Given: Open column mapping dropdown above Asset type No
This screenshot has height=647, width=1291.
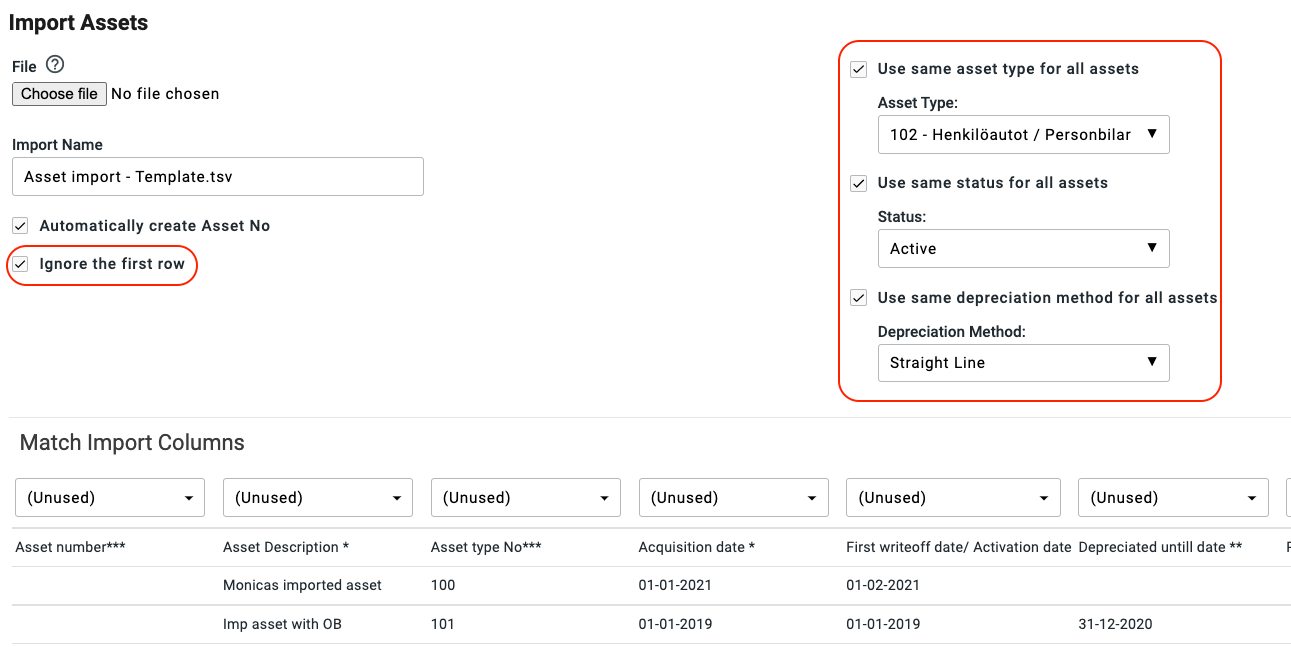Looking at the screenshot, I should 525,498.
